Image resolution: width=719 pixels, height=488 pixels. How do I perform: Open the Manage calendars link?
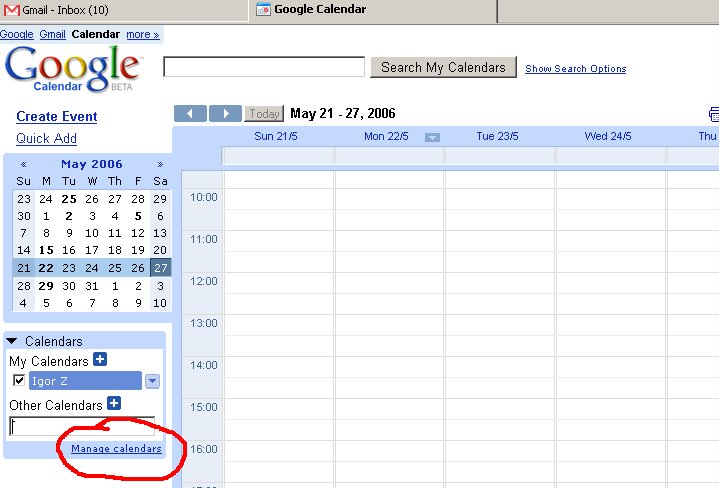[x=116, y=449]
